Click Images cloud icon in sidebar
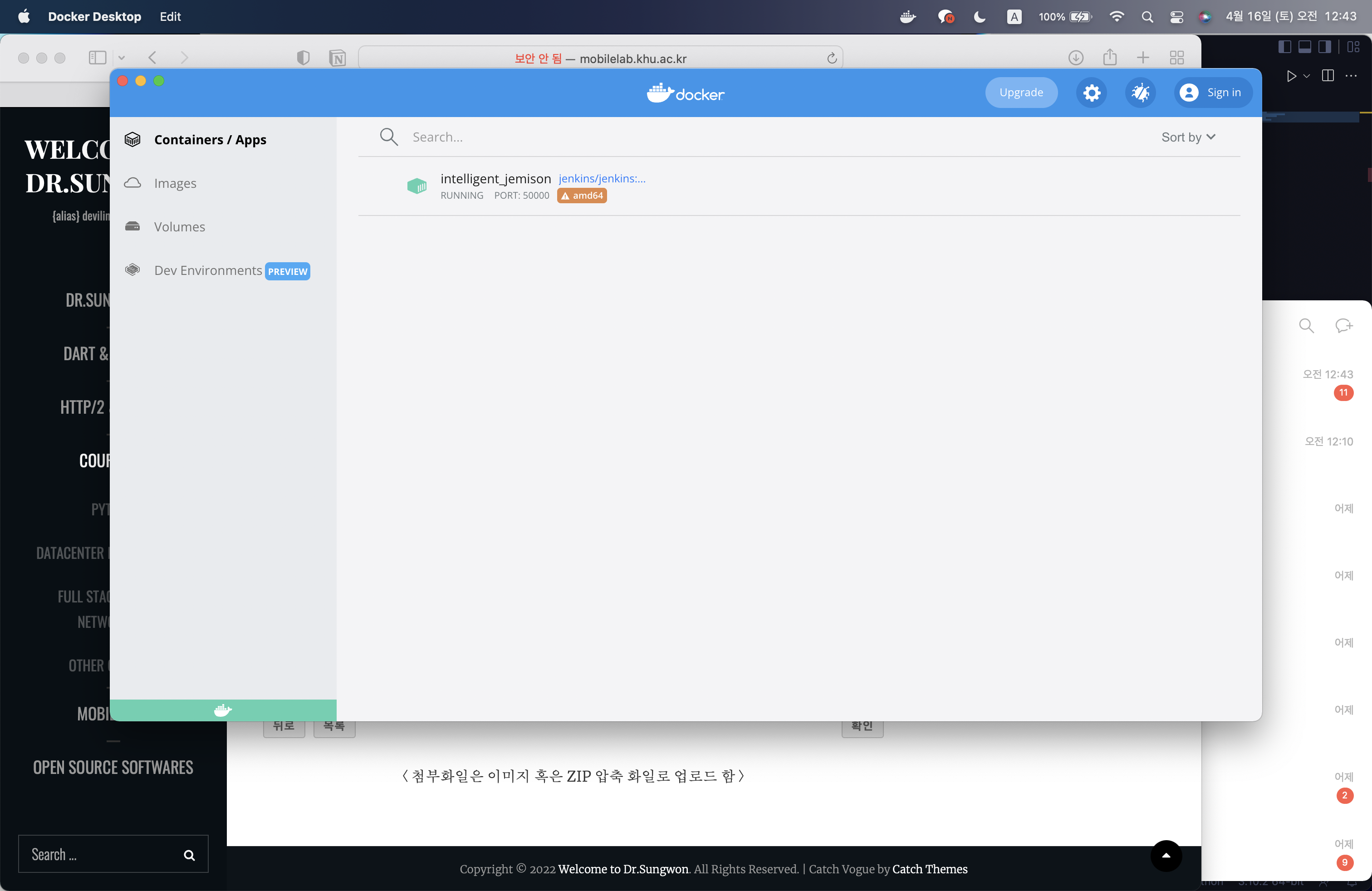Screen dimensions: 1372x891 (132, 183)
